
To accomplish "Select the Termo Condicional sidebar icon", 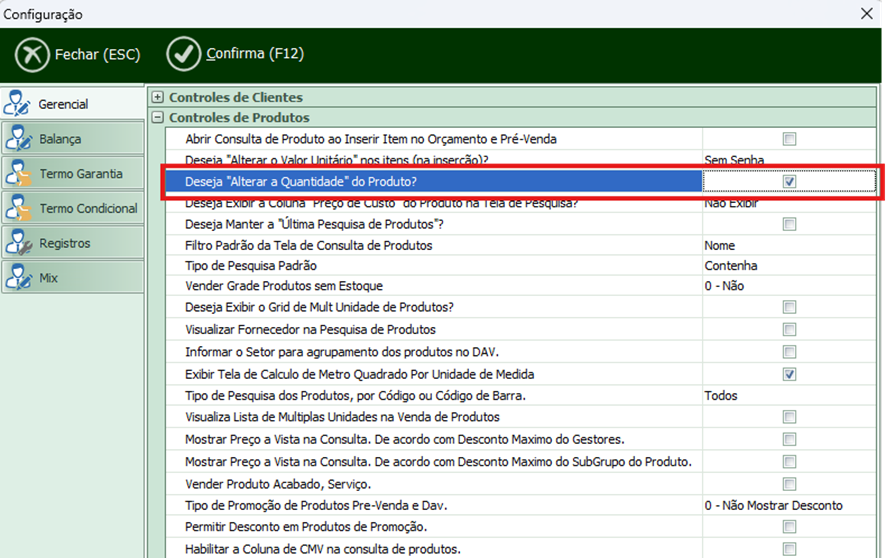I will pyautogui.click(x=17, y=208).
